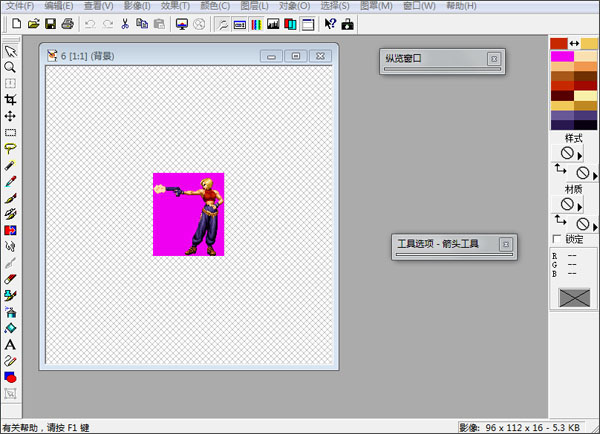This screenshot has width=600, height=434.
Task: Select the Magic Wand tool
Action: pyautogui.click(x=10, y=165)
